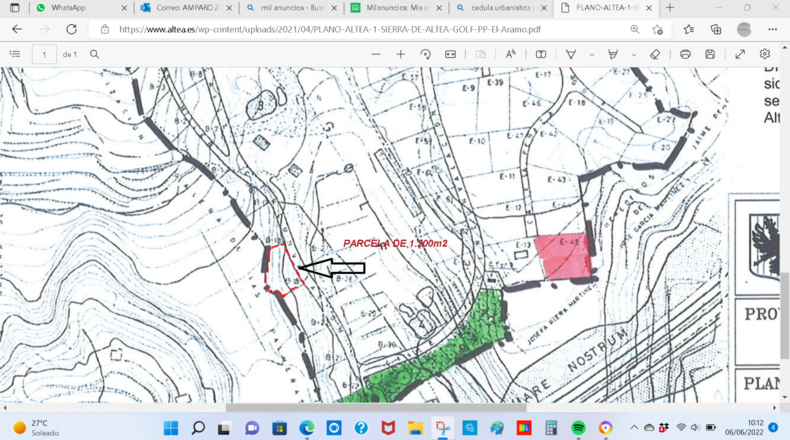The image size is (790, 440).
Task: Click the vertical scrollbar thumb
Action: click(x=785, y=316)
